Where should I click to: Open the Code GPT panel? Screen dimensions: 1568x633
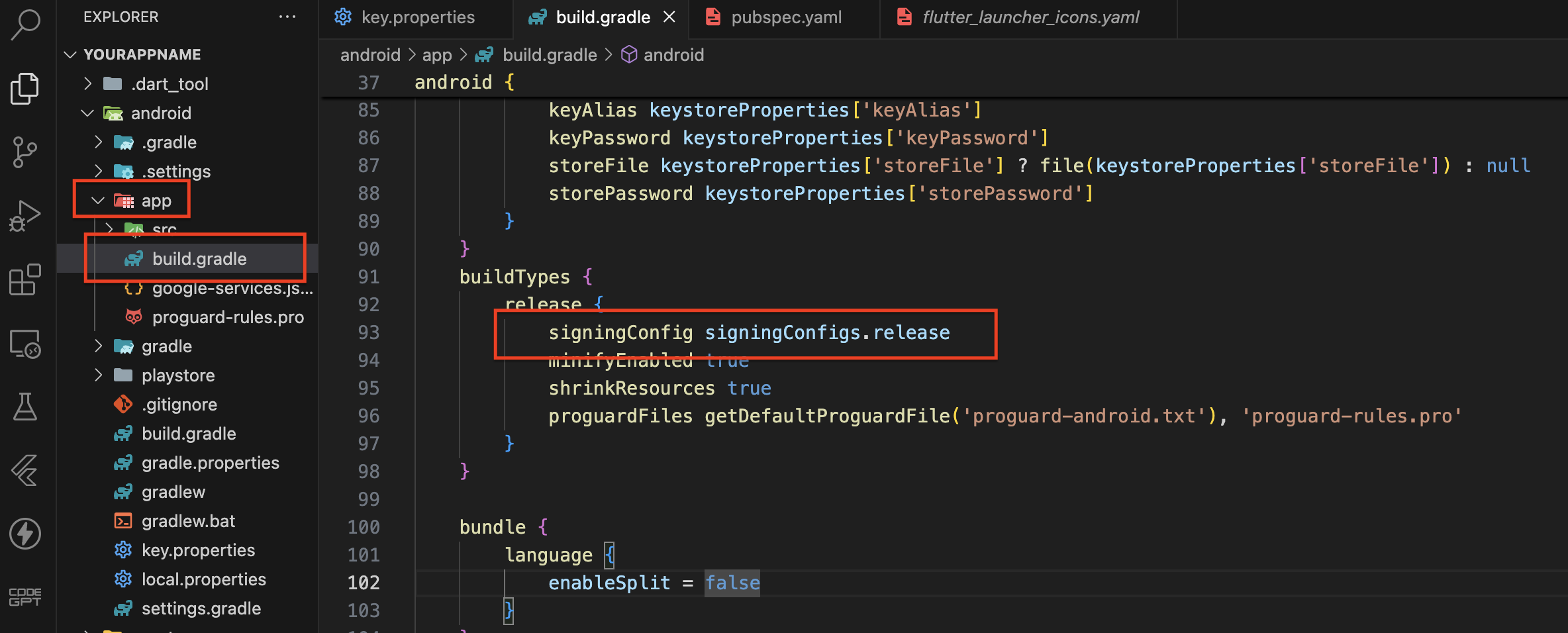click(x=26, y=597)
